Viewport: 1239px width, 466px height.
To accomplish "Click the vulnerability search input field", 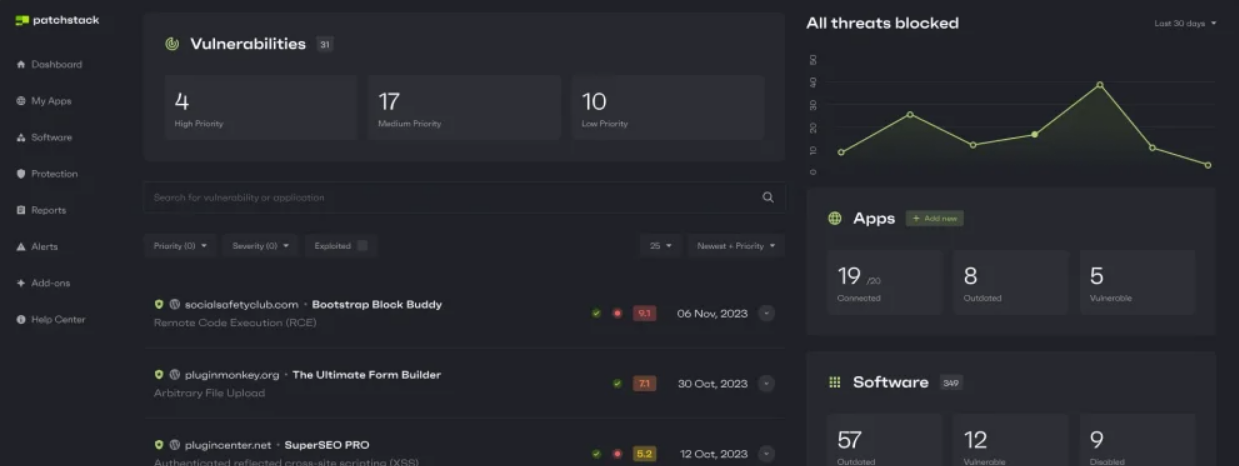I will coord(463,197).
